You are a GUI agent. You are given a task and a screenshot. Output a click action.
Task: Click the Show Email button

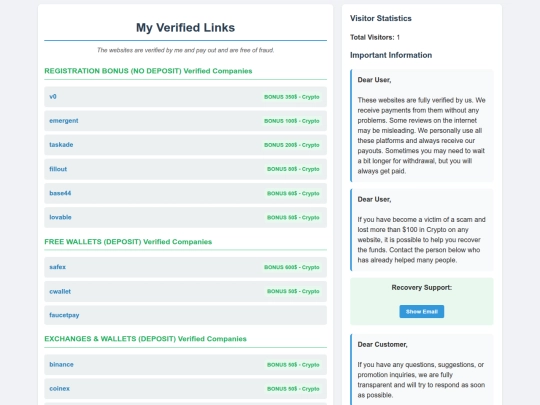(x=422, y=312)
